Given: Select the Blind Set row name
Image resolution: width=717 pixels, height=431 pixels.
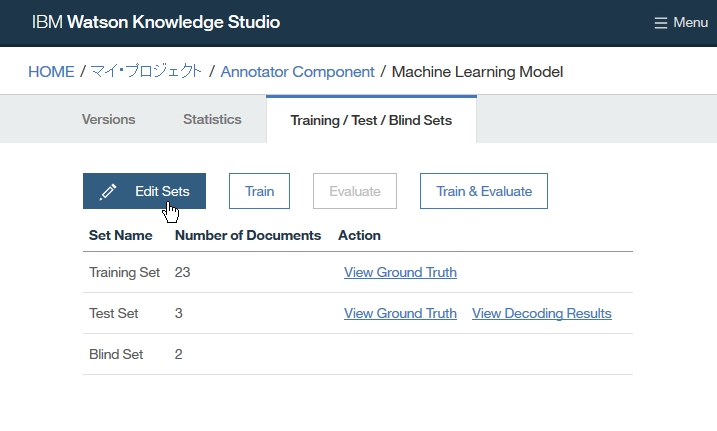Looking at the screenshot, I should pos(116,354).
